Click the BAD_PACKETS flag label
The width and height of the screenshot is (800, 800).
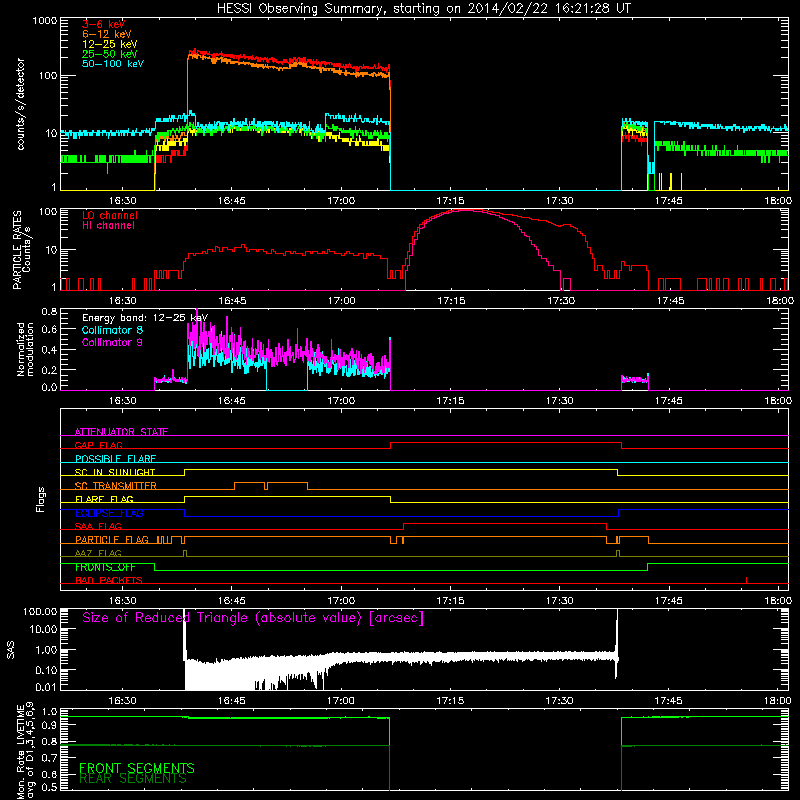tap(109, 580)
